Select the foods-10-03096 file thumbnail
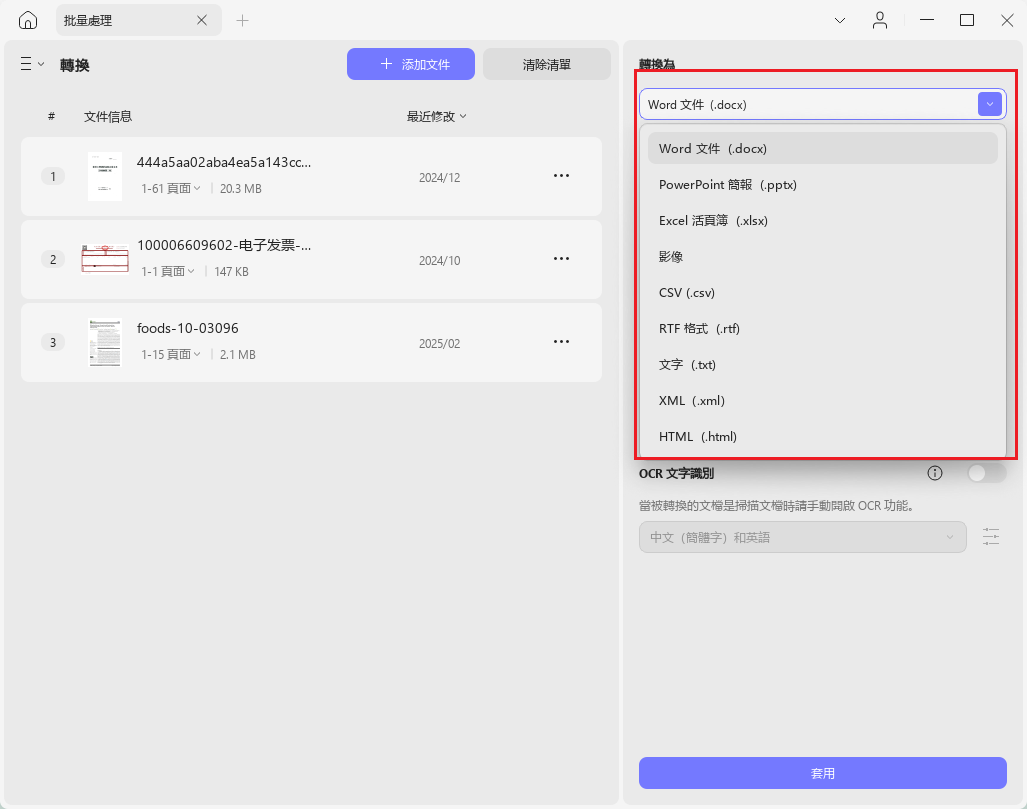The width and height of the screenshot is (1027, 809). [x=105, y=343]
